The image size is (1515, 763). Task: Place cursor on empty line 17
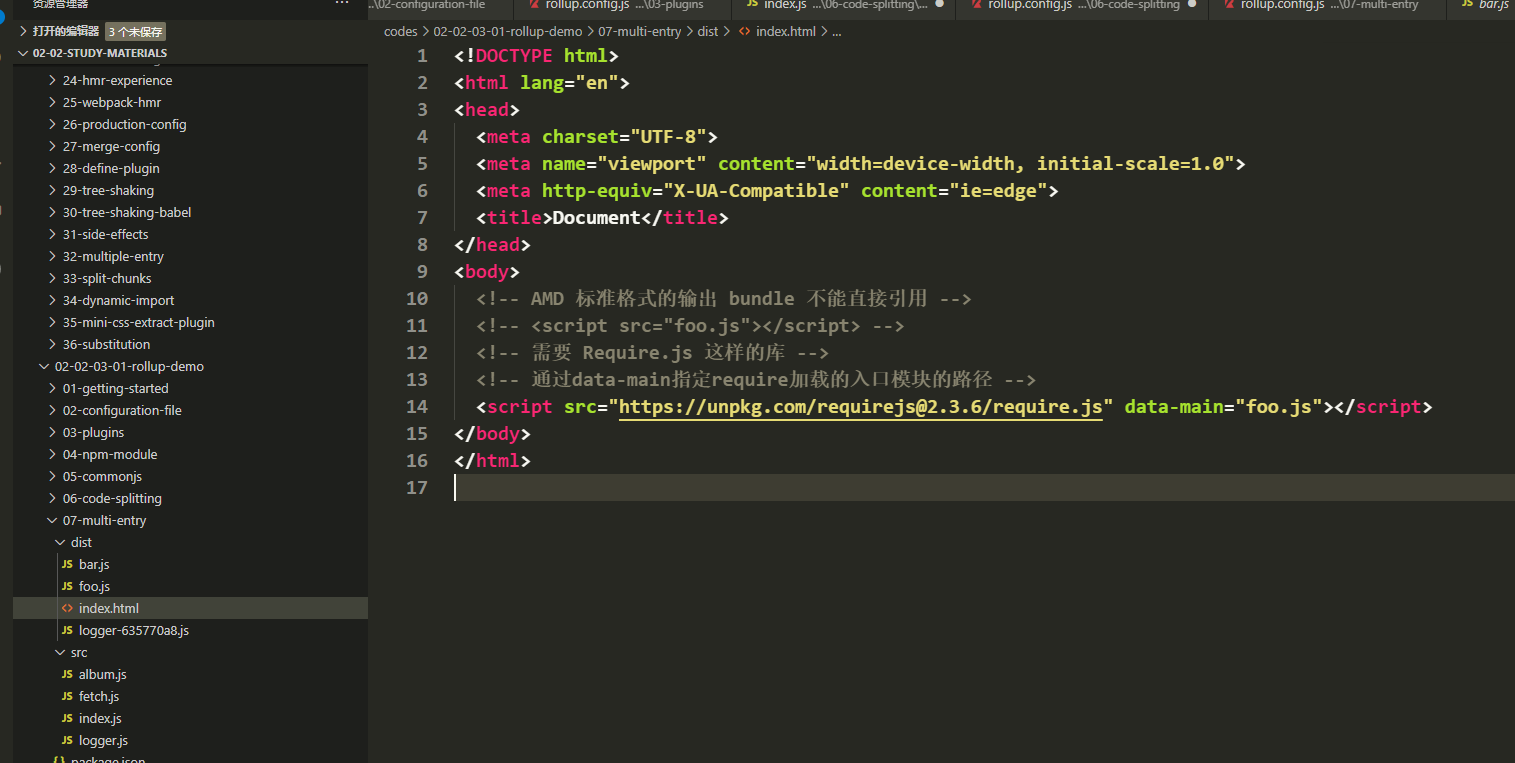984,488
